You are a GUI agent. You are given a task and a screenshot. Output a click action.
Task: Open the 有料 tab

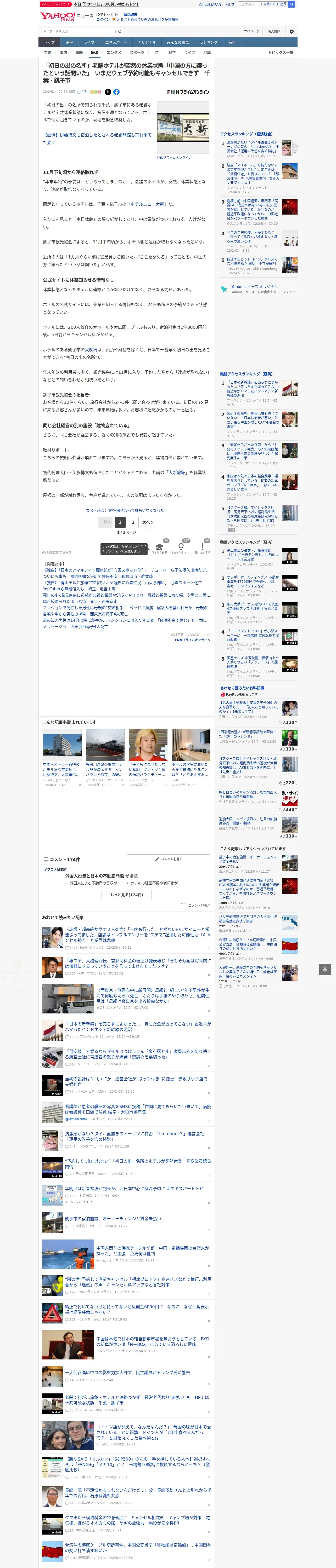(232, 42)
